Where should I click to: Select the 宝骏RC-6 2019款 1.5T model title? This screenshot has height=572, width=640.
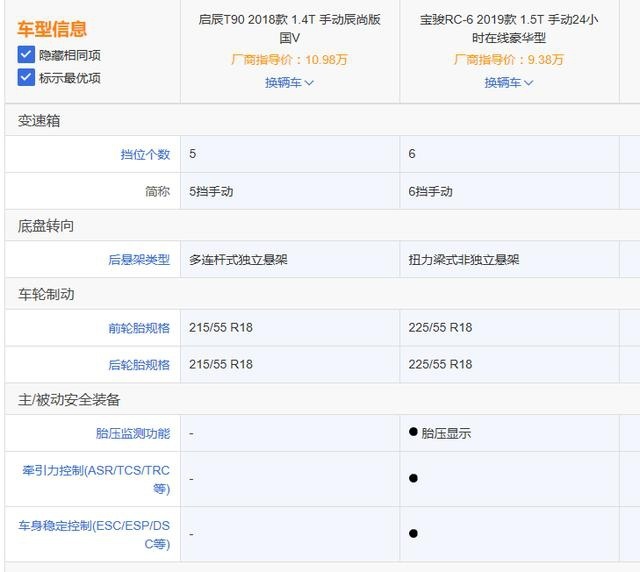509,28
